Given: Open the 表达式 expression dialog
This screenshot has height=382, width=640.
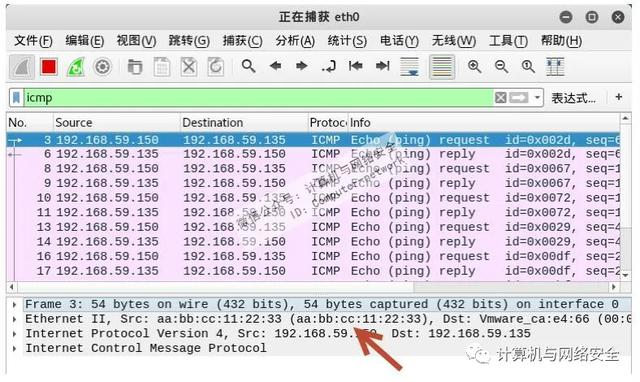Looking at the screenshot, I should click(573, 98).
